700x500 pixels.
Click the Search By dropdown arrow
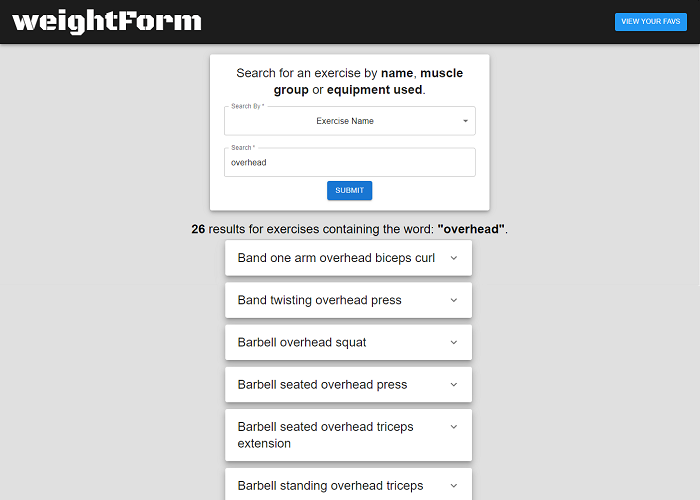(465, 121)
